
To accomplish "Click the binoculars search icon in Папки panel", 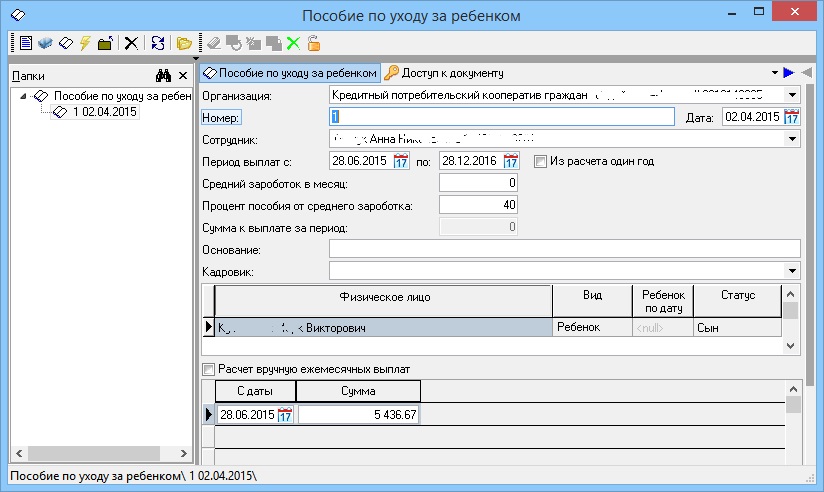I will tap(163, 76).
